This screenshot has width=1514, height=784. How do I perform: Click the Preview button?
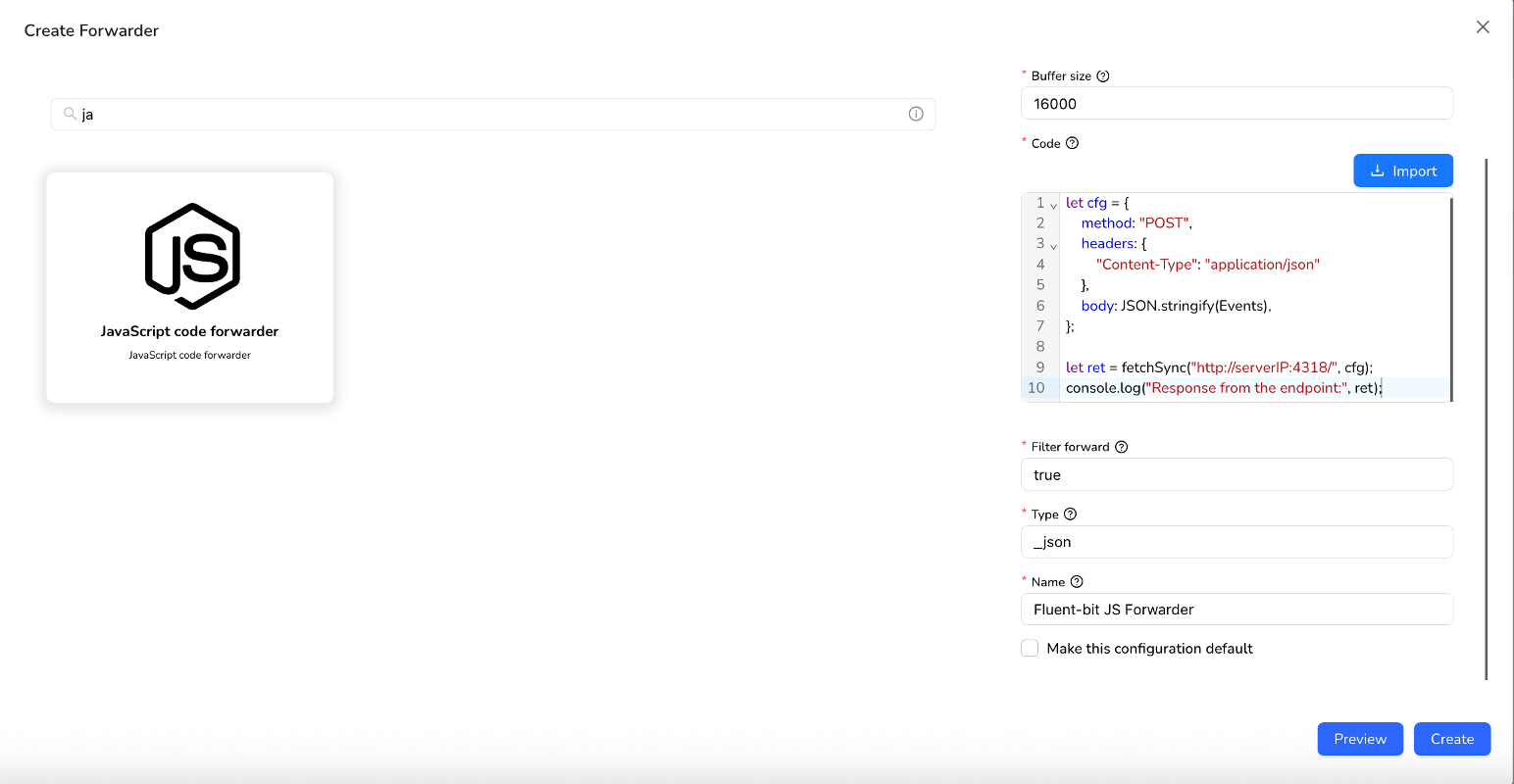point(1359,739)
